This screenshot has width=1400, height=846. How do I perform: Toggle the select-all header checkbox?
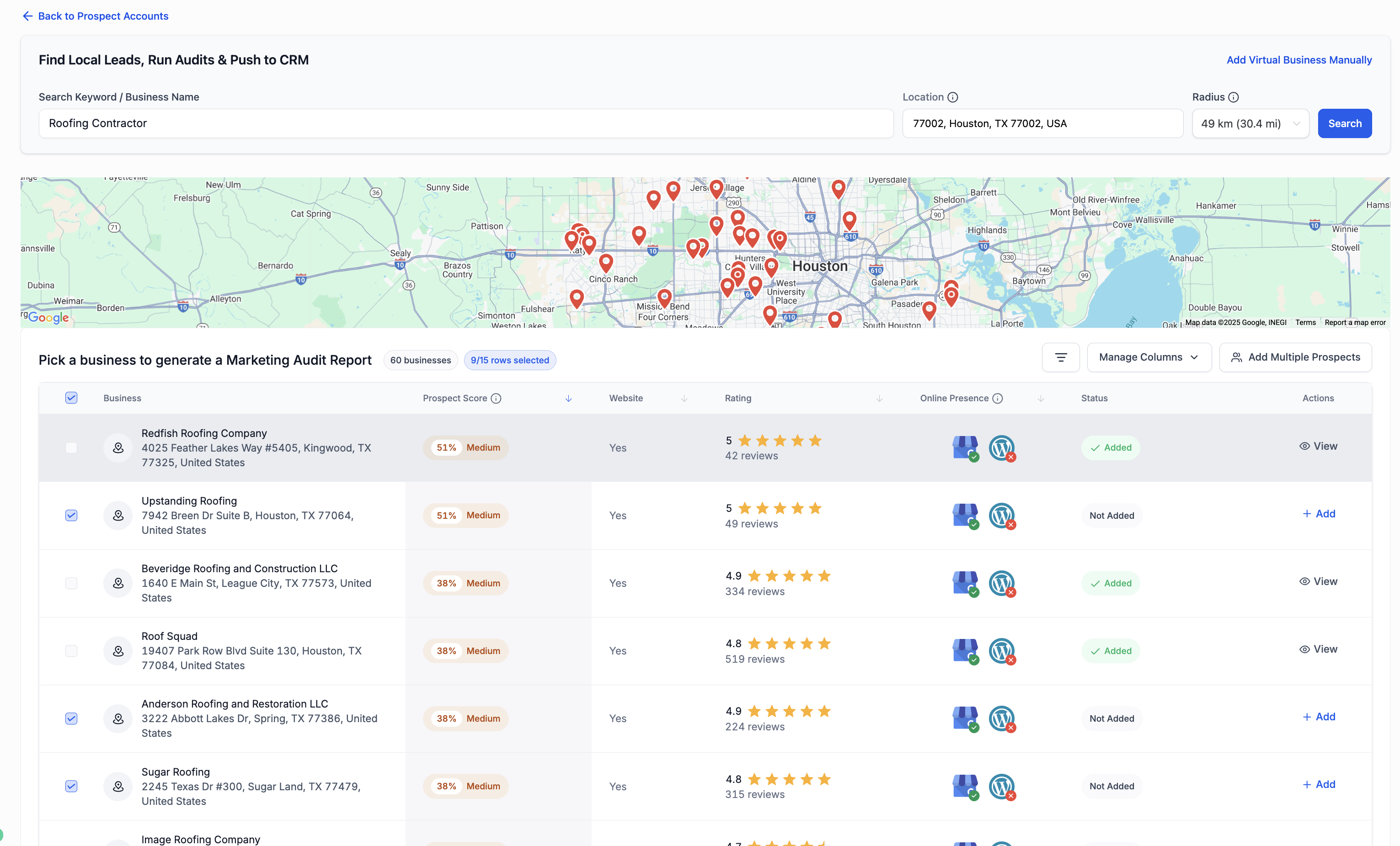(x=71, y=398)
